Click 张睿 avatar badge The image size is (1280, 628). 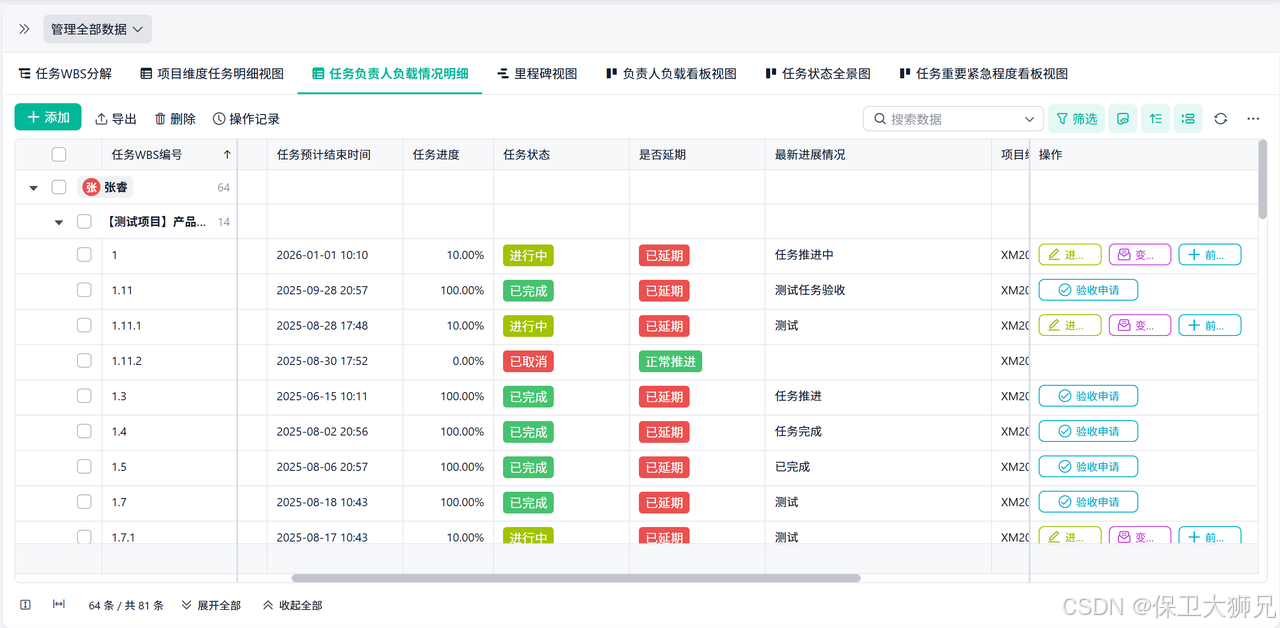tap(91, 187)
